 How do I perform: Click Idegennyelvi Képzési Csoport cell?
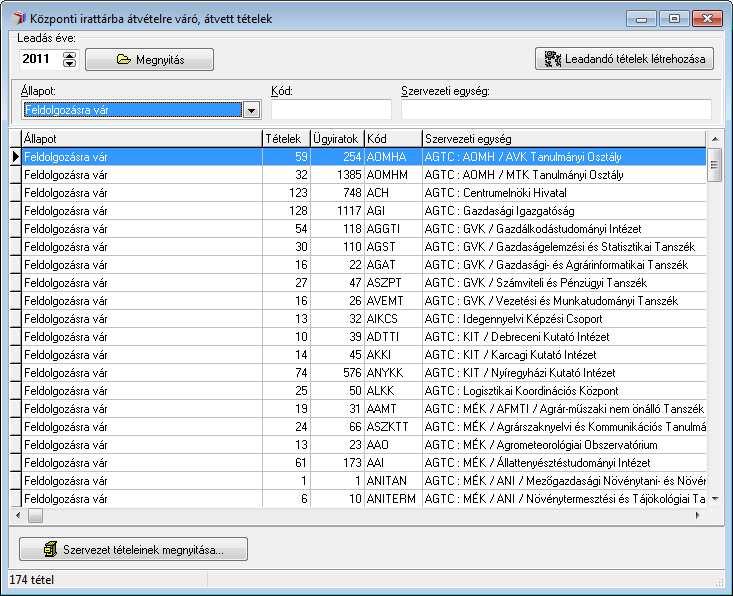coord(564,319)
